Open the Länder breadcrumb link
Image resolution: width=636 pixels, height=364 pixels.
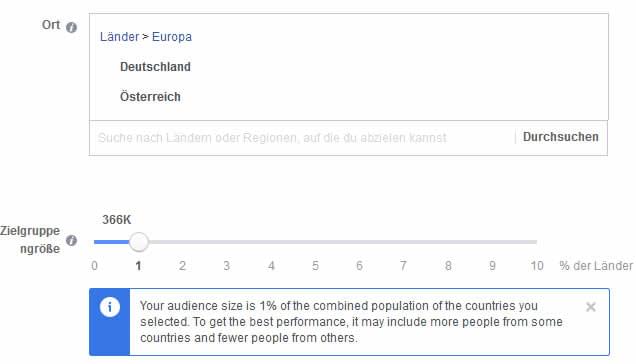pyautogui.click(x=119, y=37)
